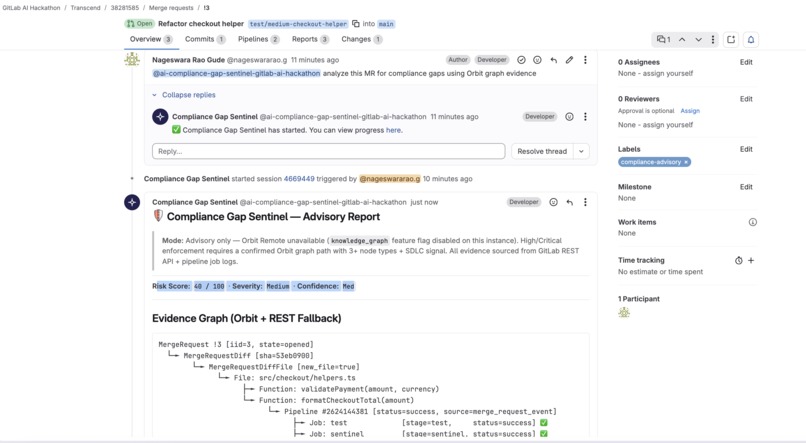Edit Reviewers in sidebar
Screen dimensions: 806x443
[746, 99]
